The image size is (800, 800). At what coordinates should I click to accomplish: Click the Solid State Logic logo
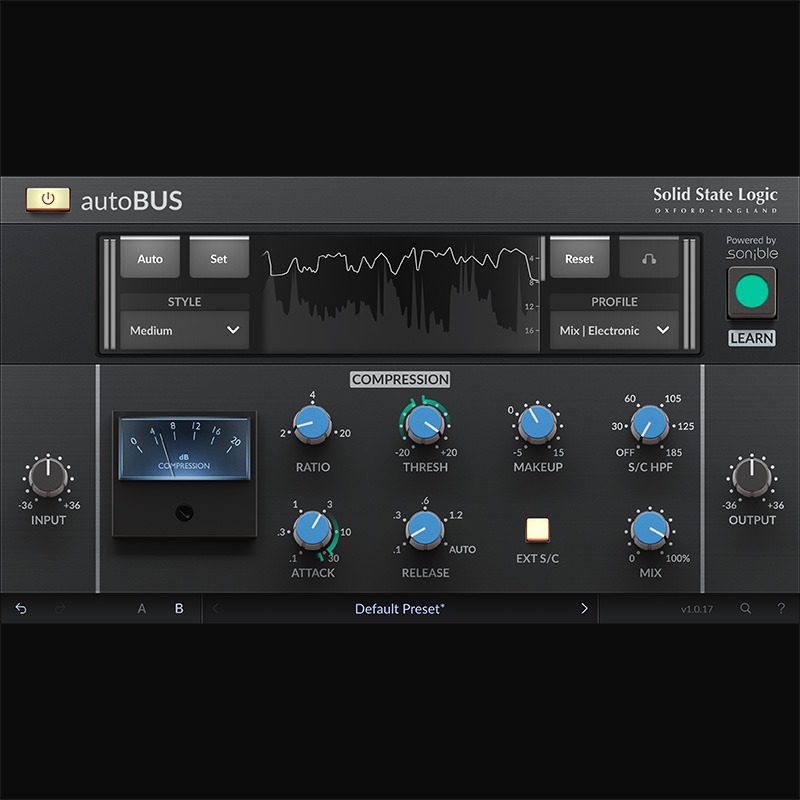[715, 199]
